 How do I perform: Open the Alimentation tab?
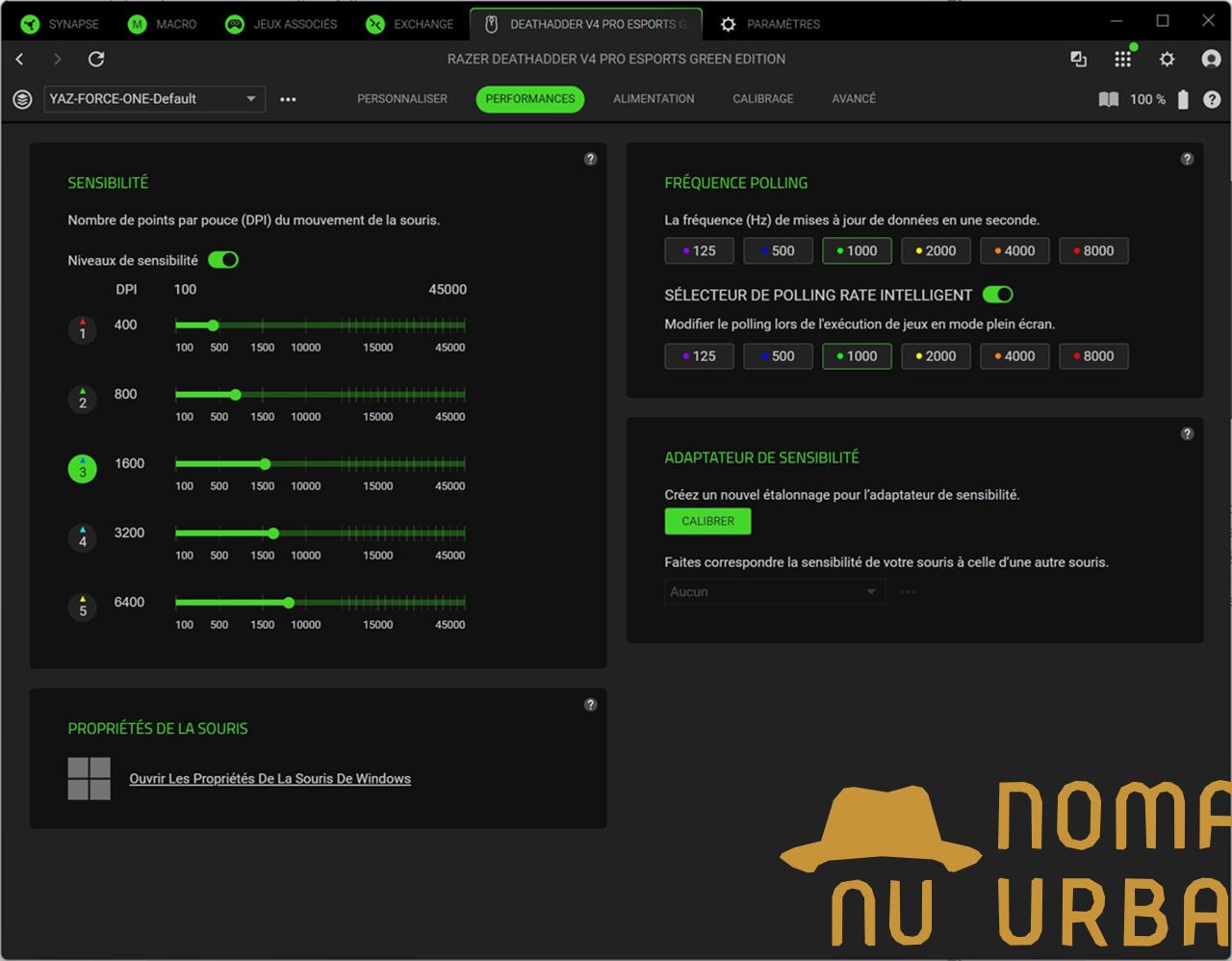coord(654,98)
